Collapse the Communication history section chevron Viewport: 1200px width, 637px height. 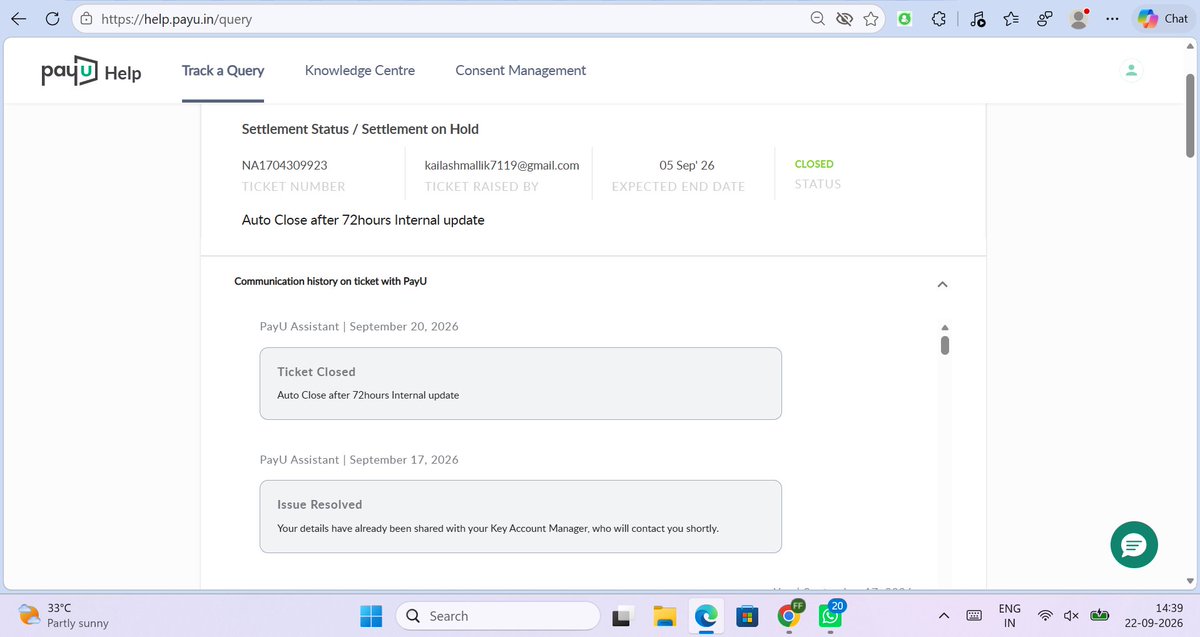[x=941, y=284]
